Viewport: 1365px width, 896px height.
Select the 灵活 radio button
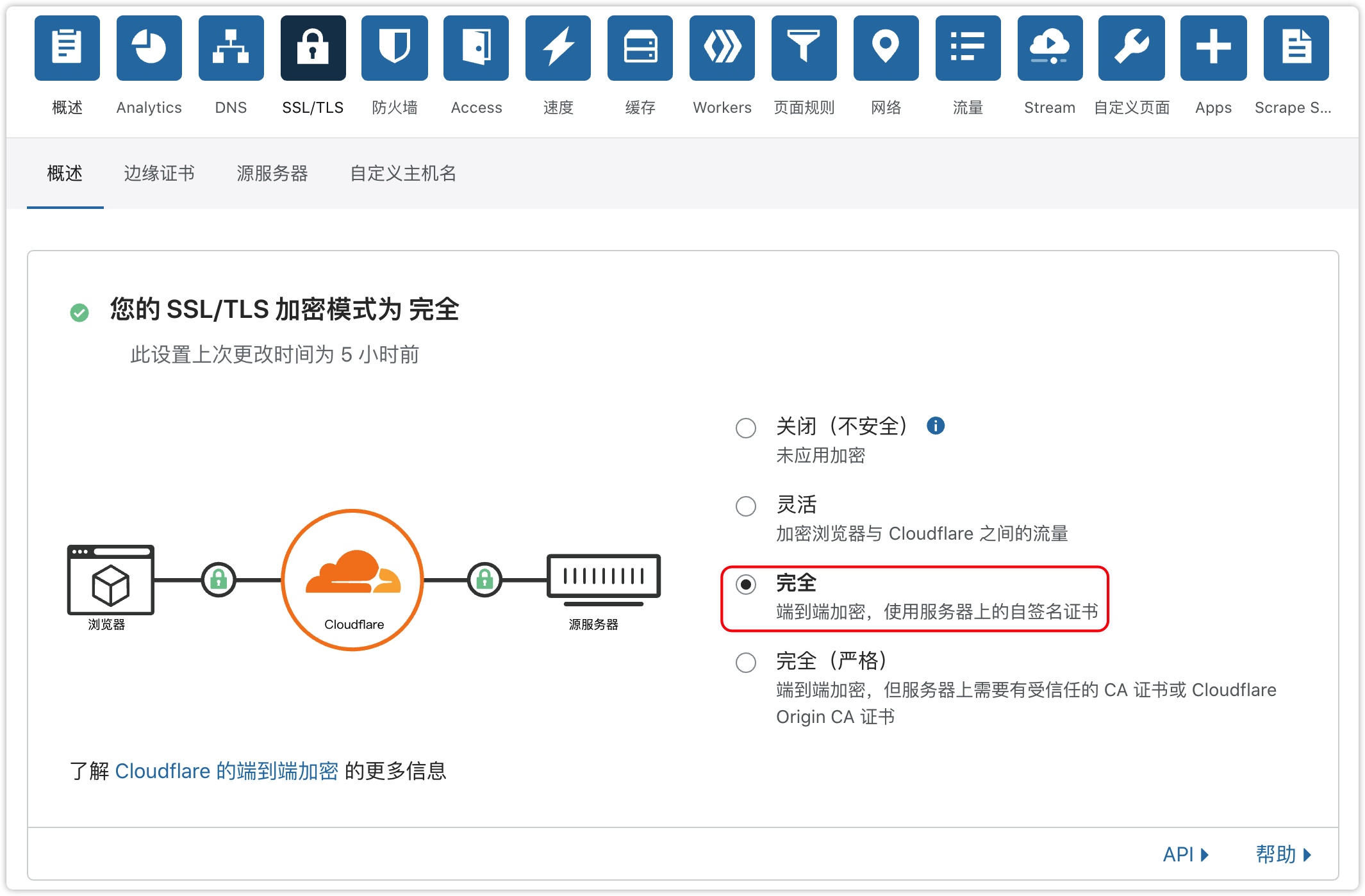pyautogui.click(x=746, y=506)
